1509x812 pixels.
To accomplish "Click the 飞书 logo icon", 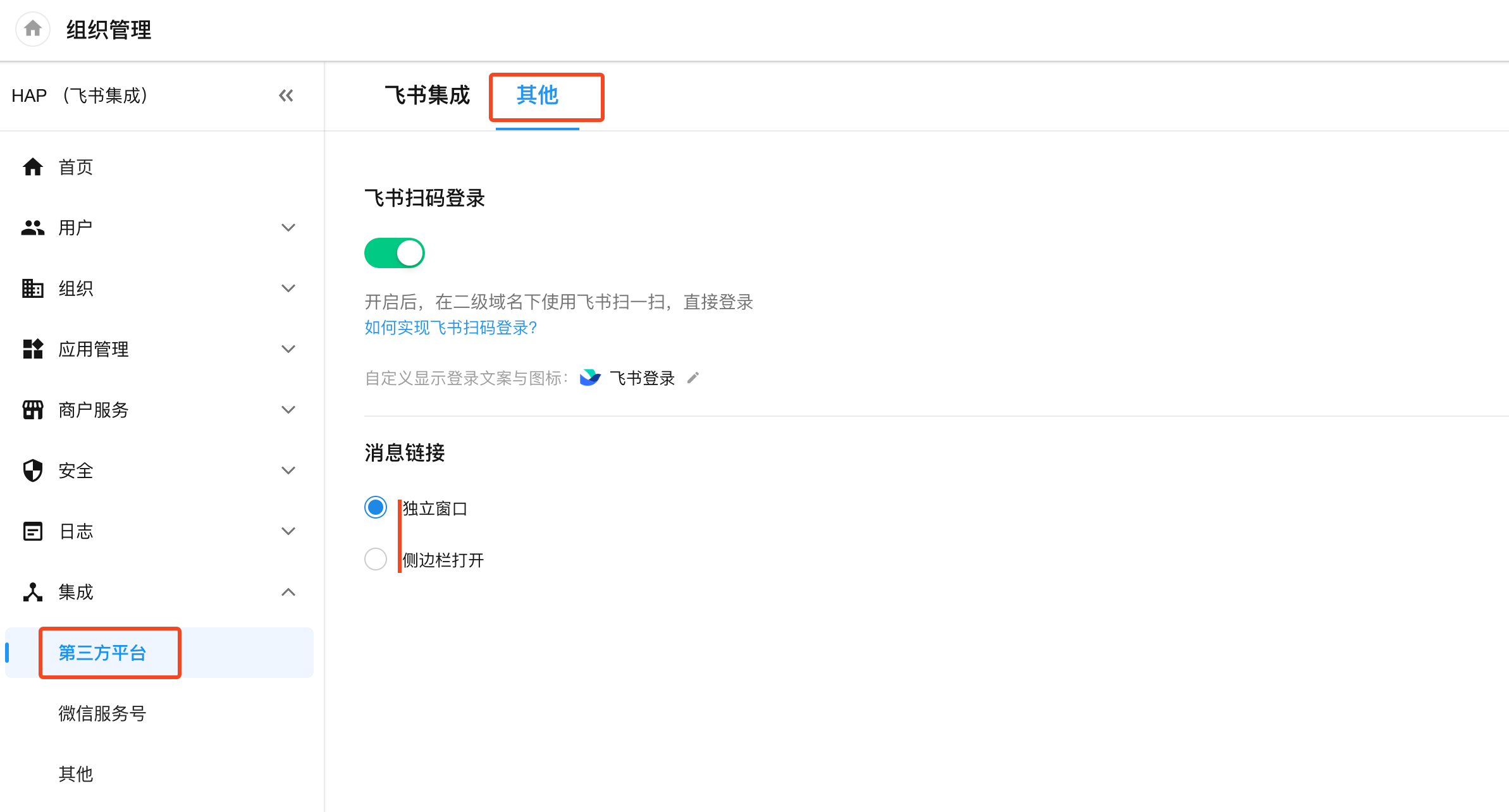I will (590, 378).
